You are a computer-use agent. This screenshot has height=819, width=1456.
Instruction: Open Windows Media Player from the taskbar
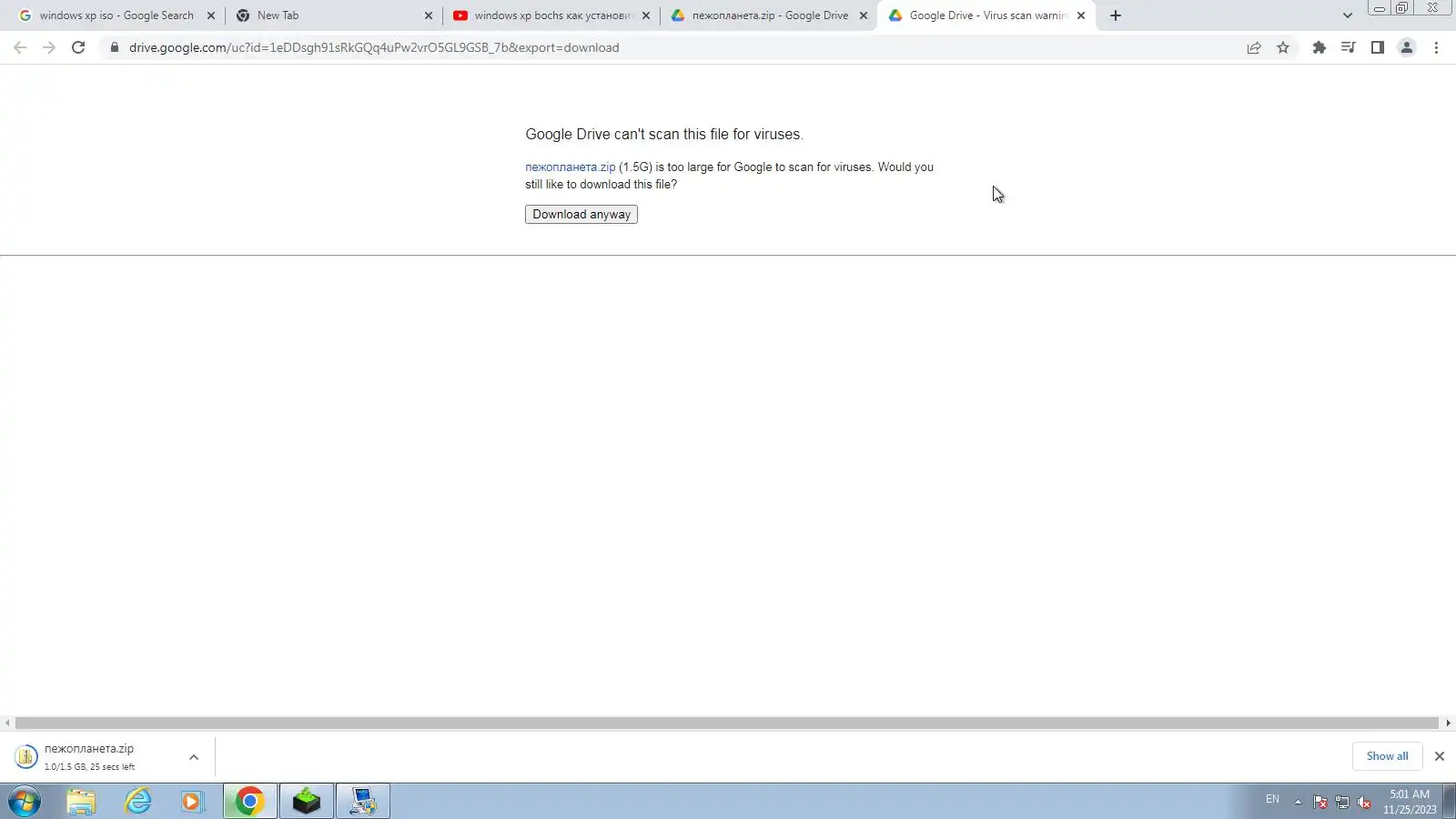tap(192, 802)
